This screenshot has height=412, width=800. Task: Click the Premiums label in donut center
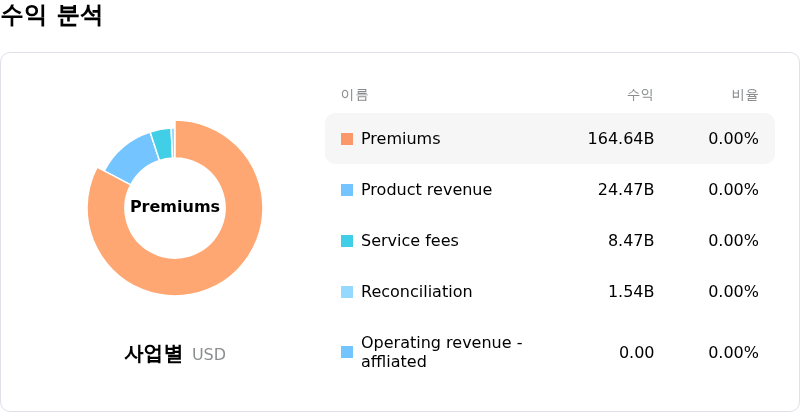(x=175, y=207)
